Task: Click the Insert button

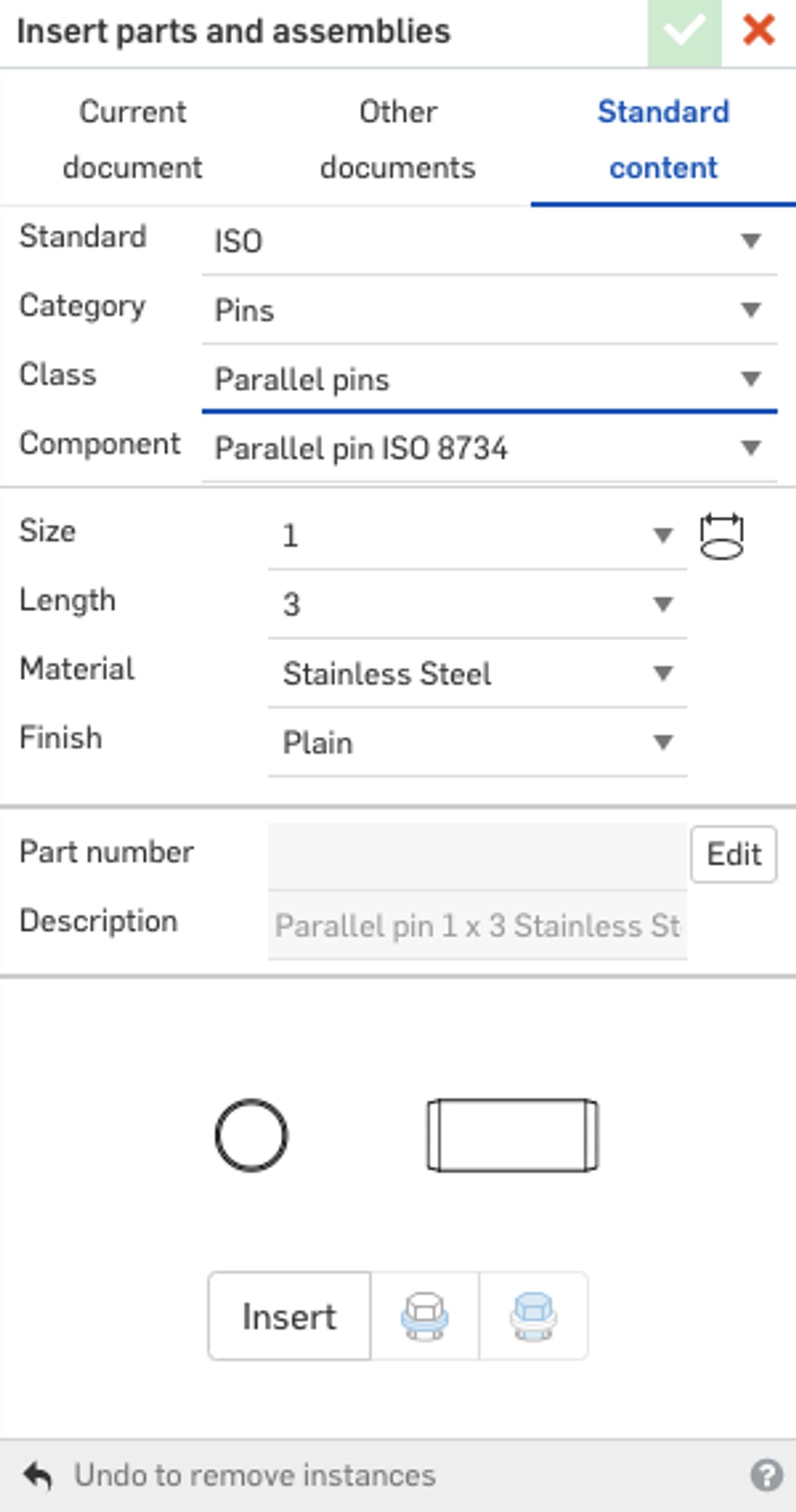Action: pos(290,1316)
